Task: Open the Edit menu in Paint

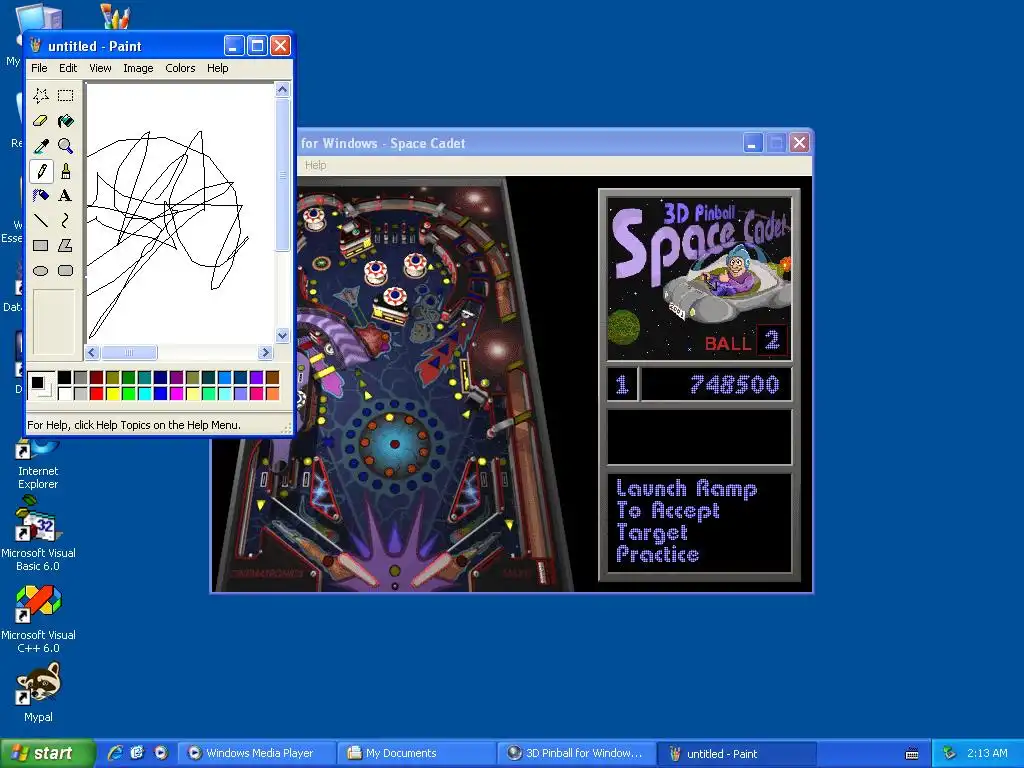Action: pos(68,68)
